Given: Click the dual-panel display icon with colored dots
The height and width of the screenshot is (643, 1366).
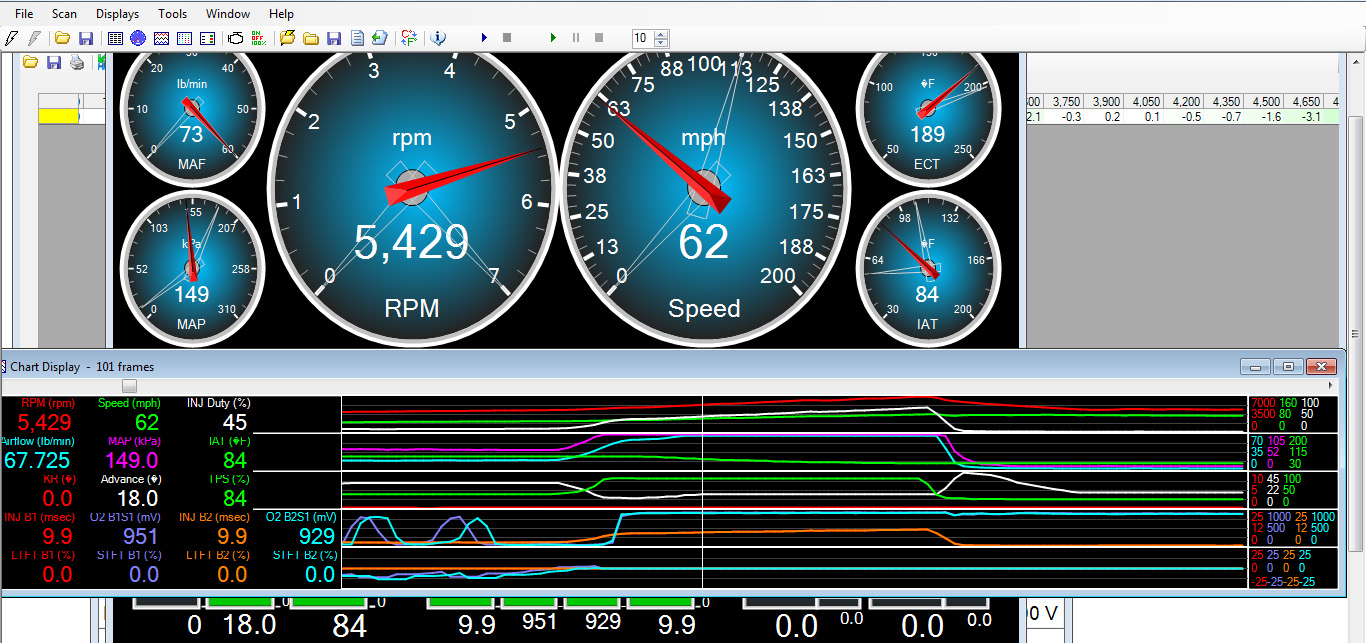Looking at the screenshot, I should 207,38.
